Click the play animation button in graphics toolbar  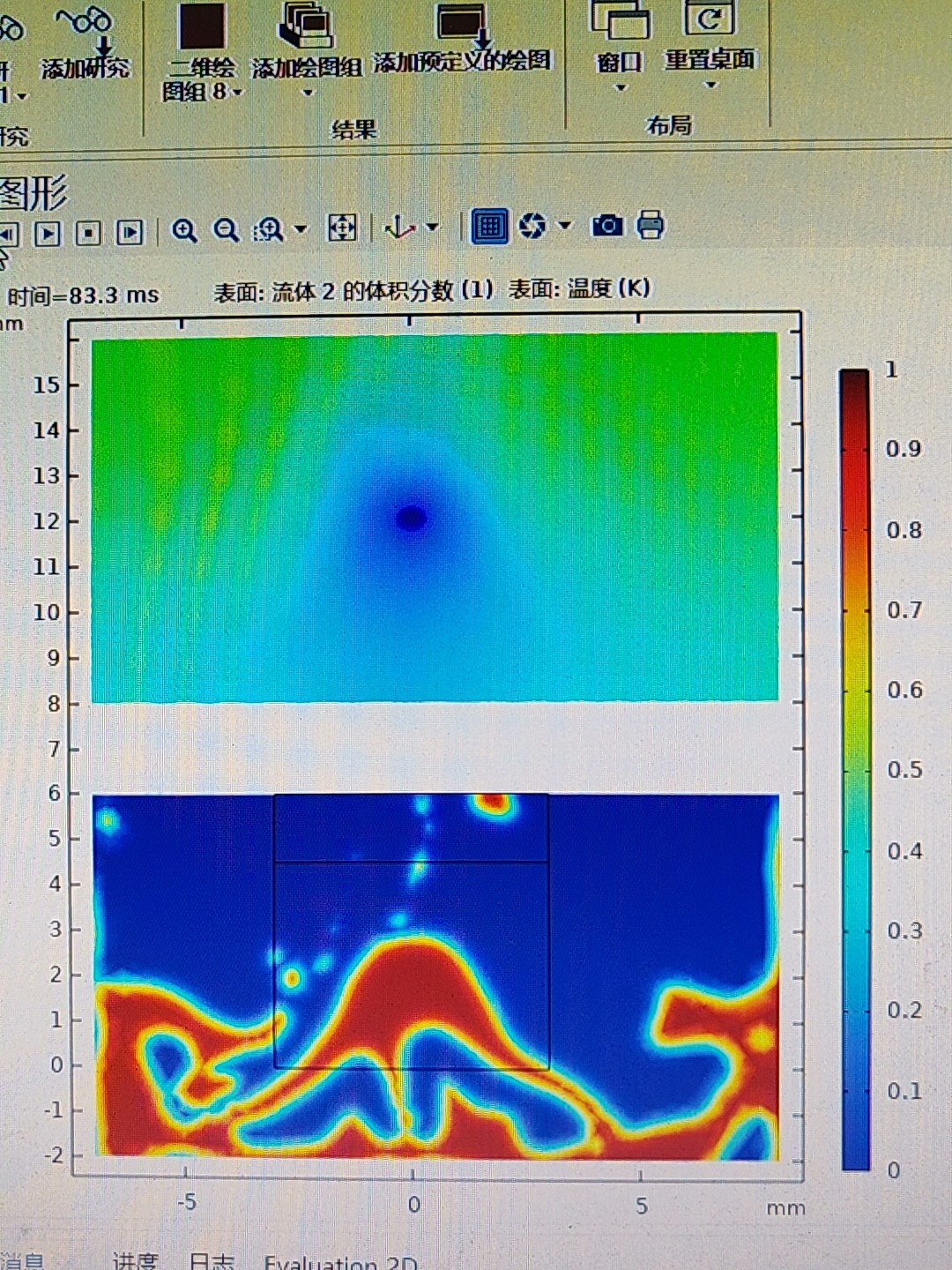tap(48, 234)
